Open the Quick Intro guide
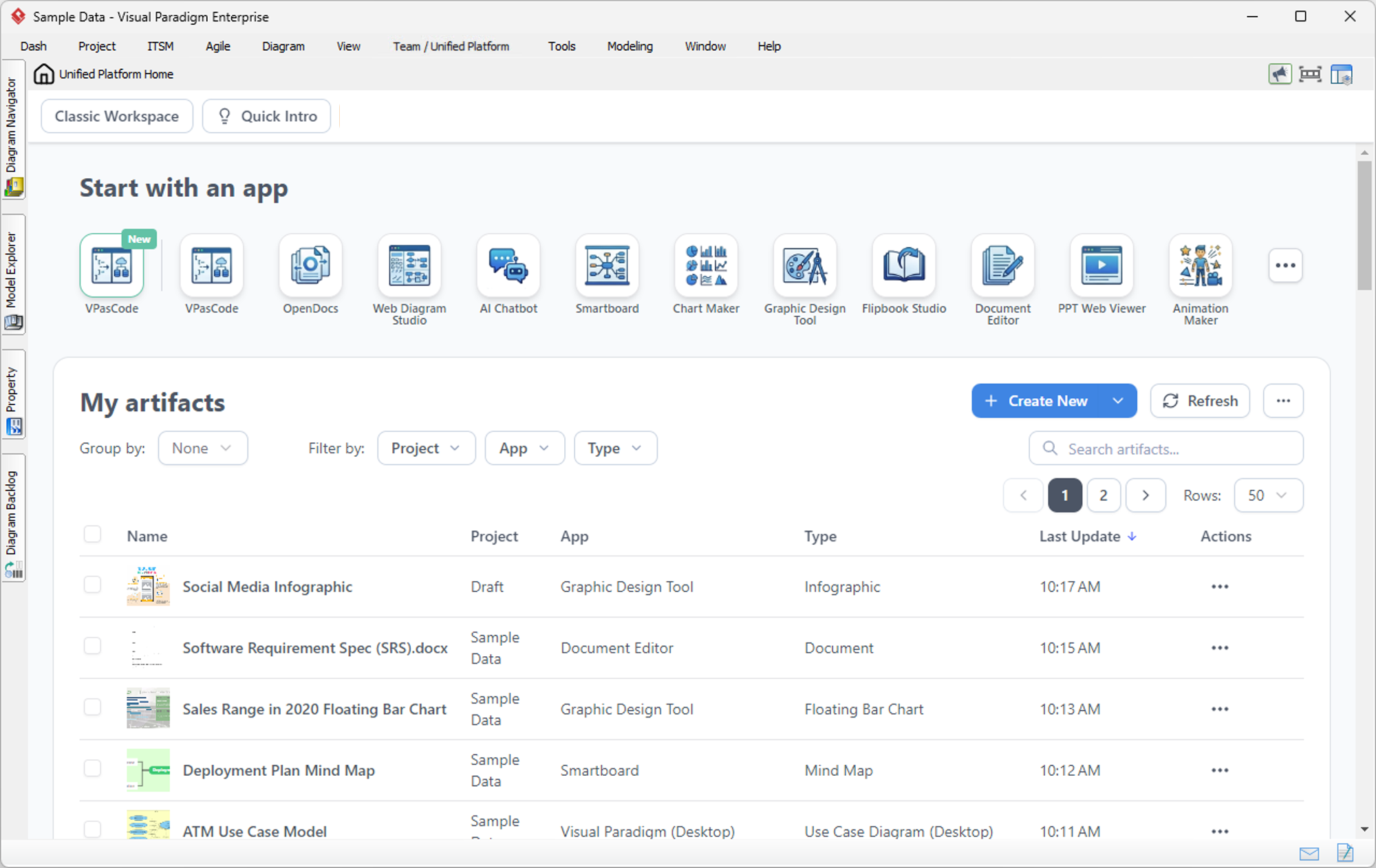1376x868 pixels. [x=266, y=116]
